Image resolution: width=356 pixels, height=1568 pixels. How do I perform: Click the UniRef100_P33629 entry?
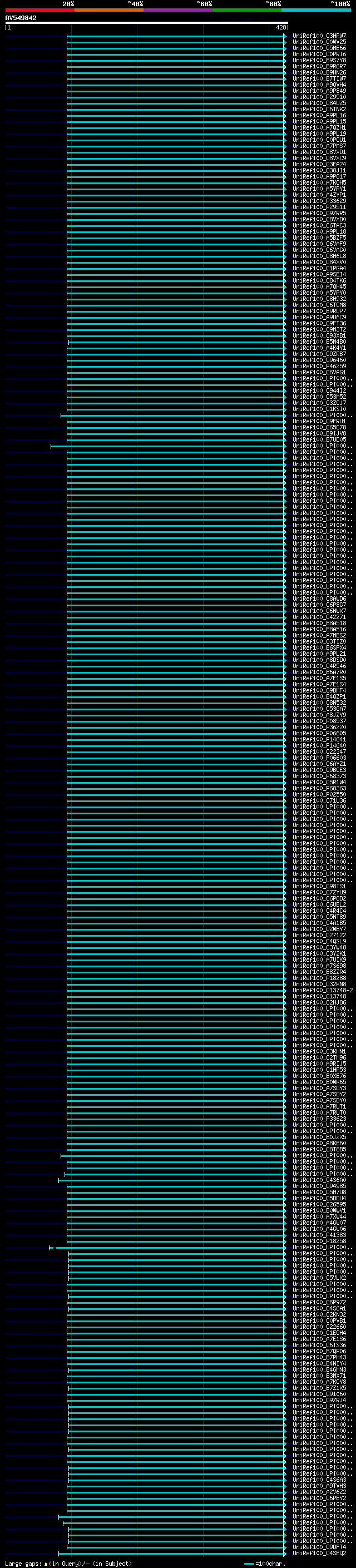click(x=319, y=201)
